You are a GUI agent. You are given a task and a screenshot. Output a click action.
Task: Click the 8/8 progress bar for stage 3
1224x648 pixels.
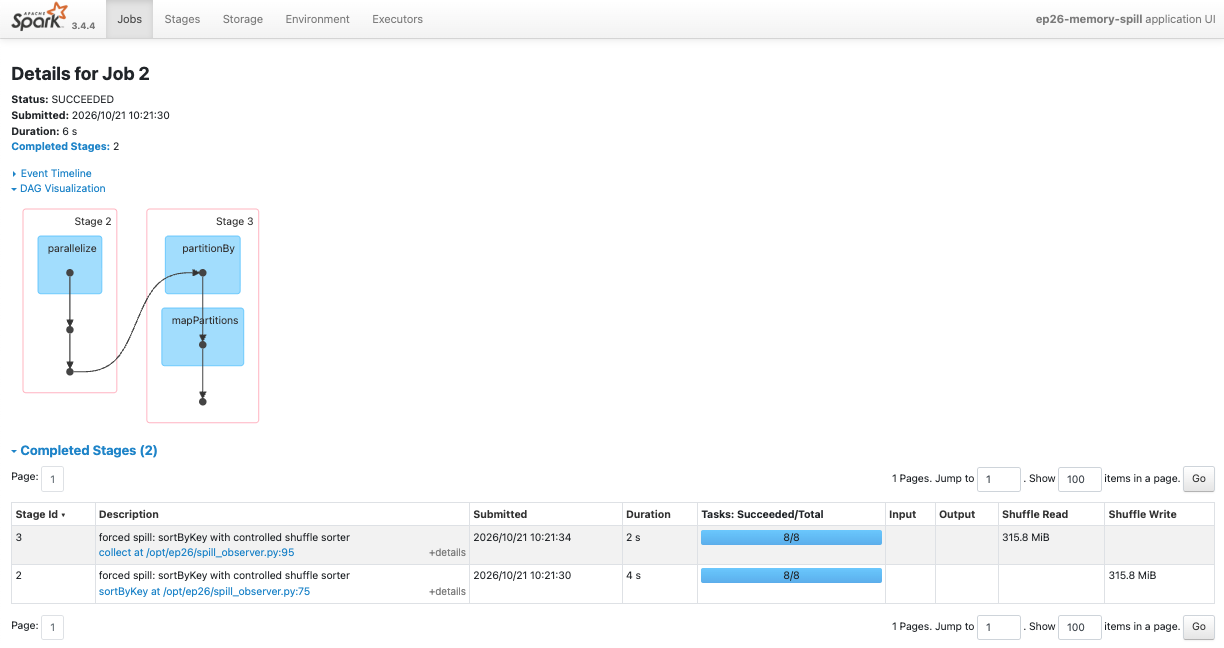[791, 537]
